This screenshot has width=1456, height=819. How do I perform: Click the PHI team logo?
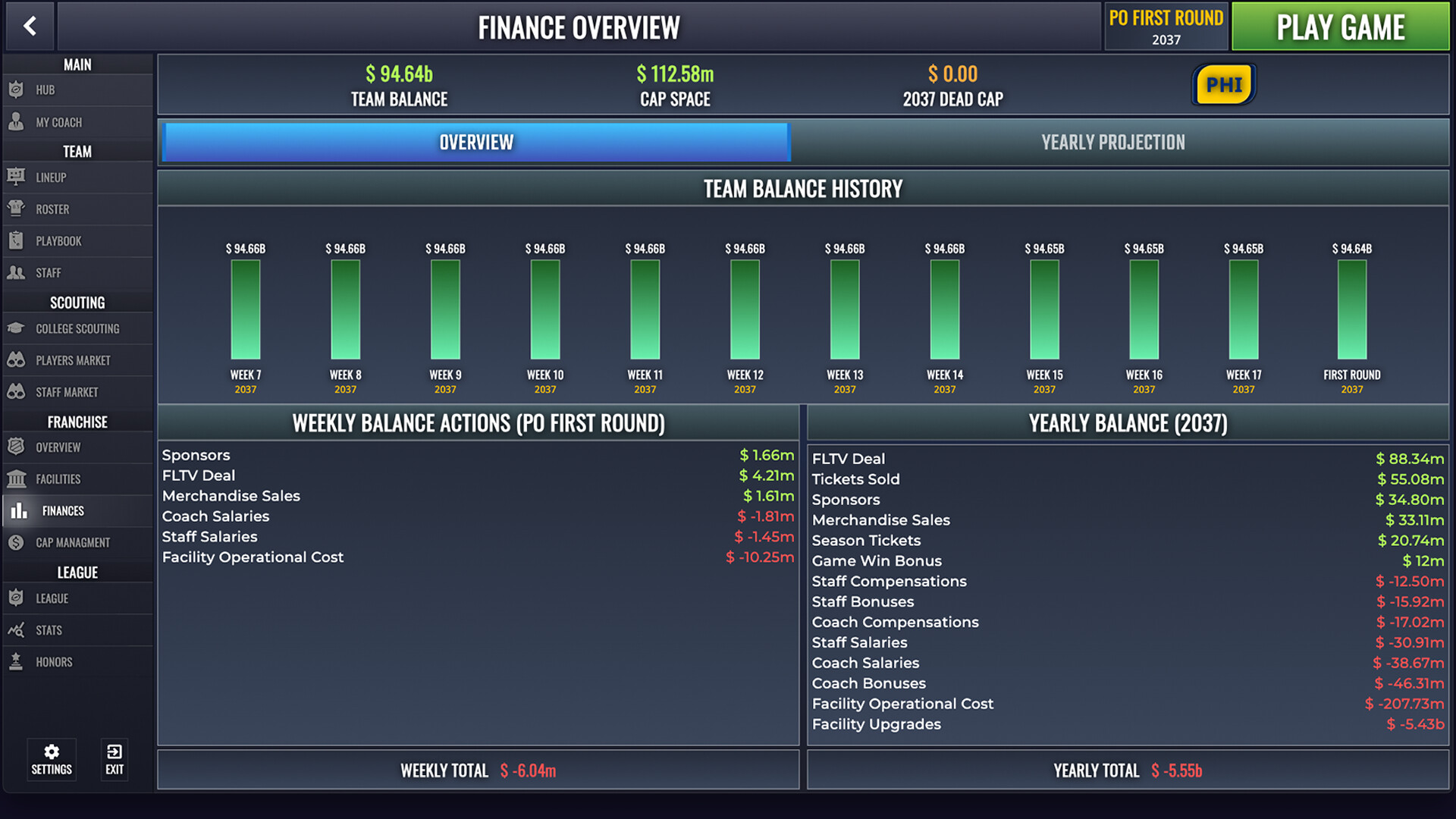coord(1223,85)
